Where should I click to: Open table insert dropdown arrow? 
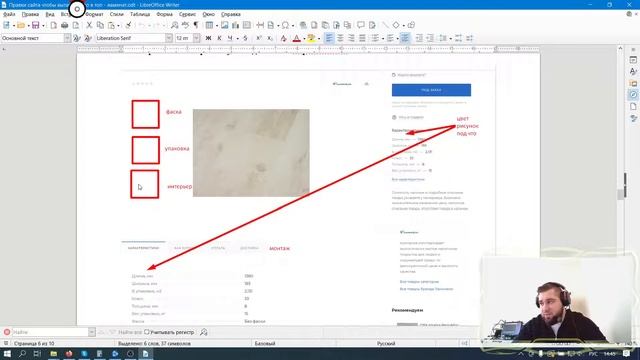pos(217,26)
